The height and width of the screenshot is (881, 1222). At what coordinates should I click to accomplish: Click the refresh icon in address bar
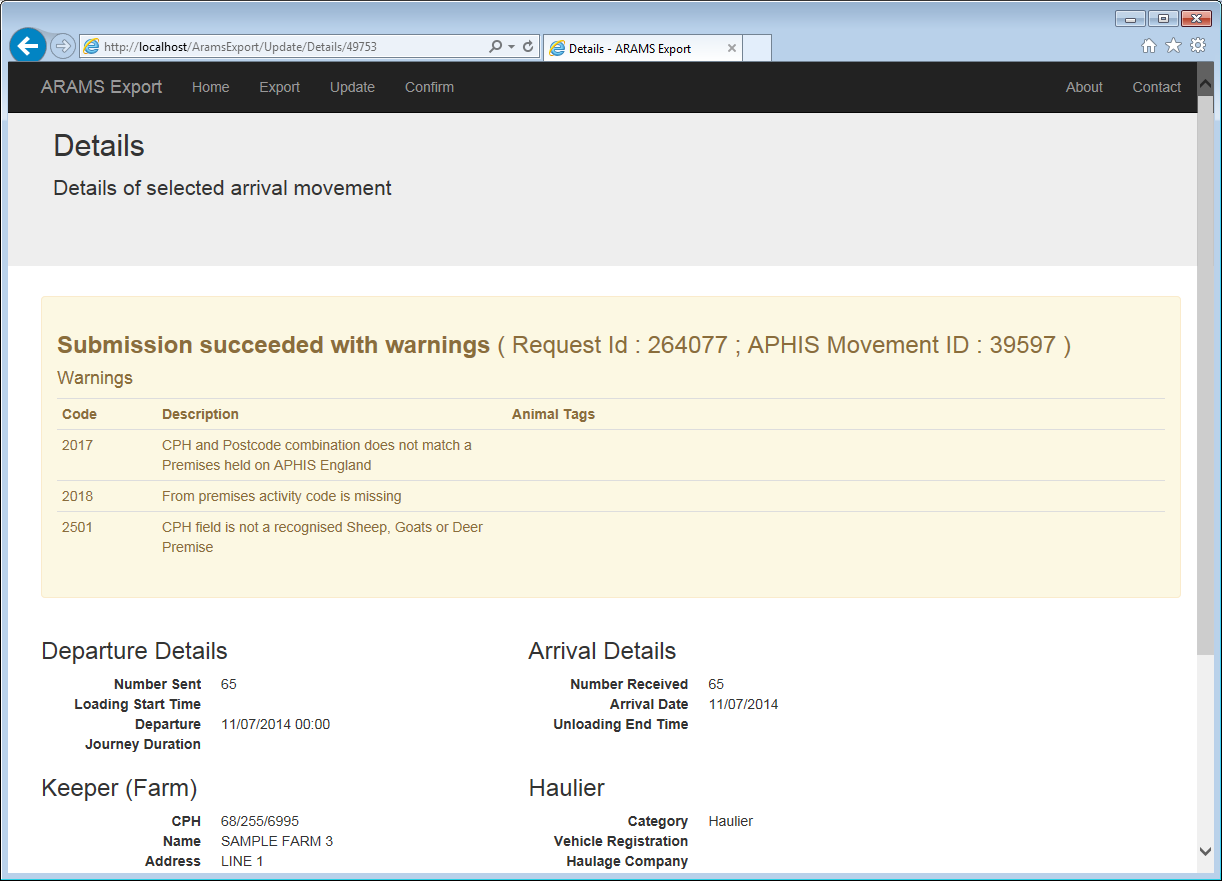(528, 47)
